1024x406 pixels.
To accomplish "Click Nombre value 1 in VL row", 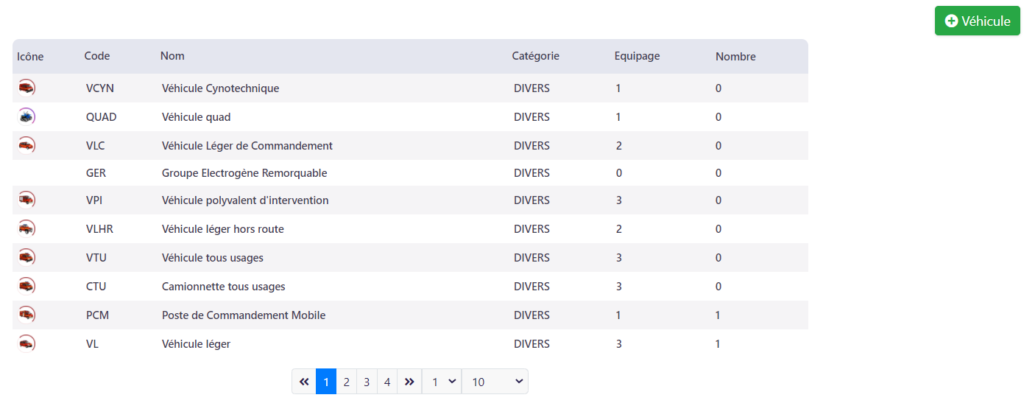I will [x=718, y=344].
